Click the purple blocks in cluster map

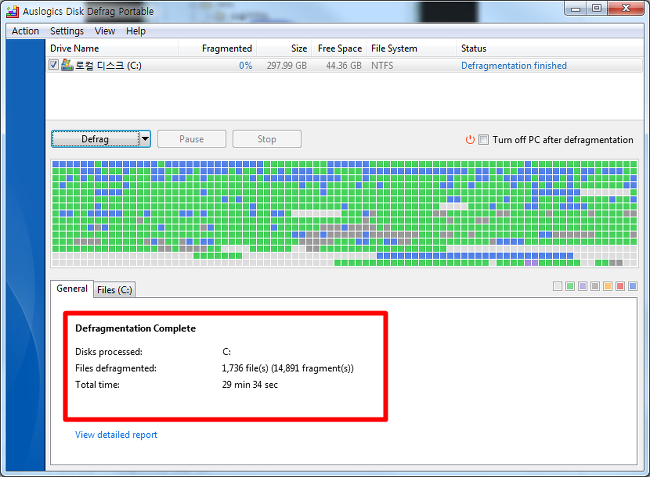(x=531, y=263)
